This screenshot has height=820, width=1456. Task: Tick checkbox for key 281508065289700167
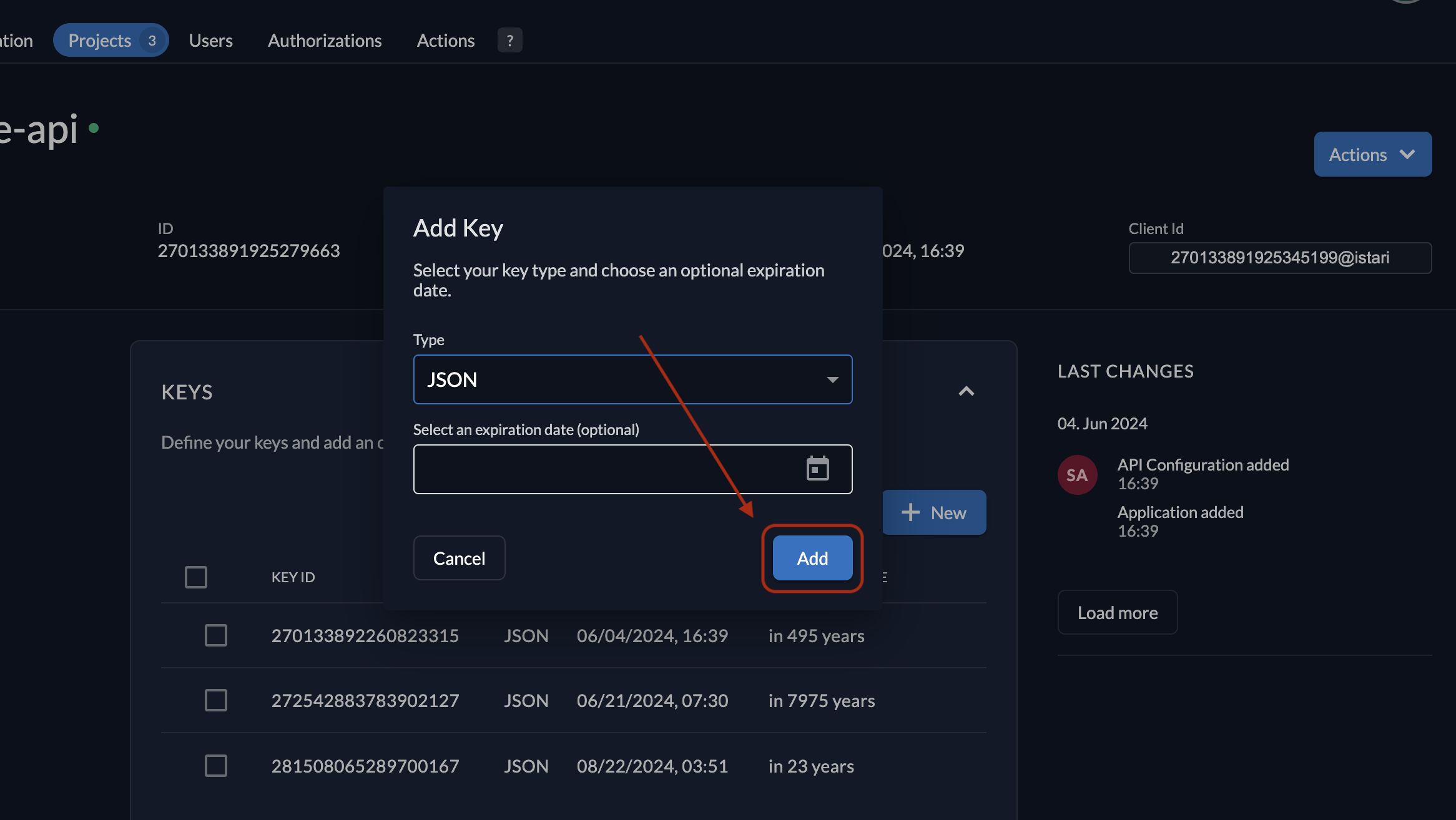pos(215,766)
